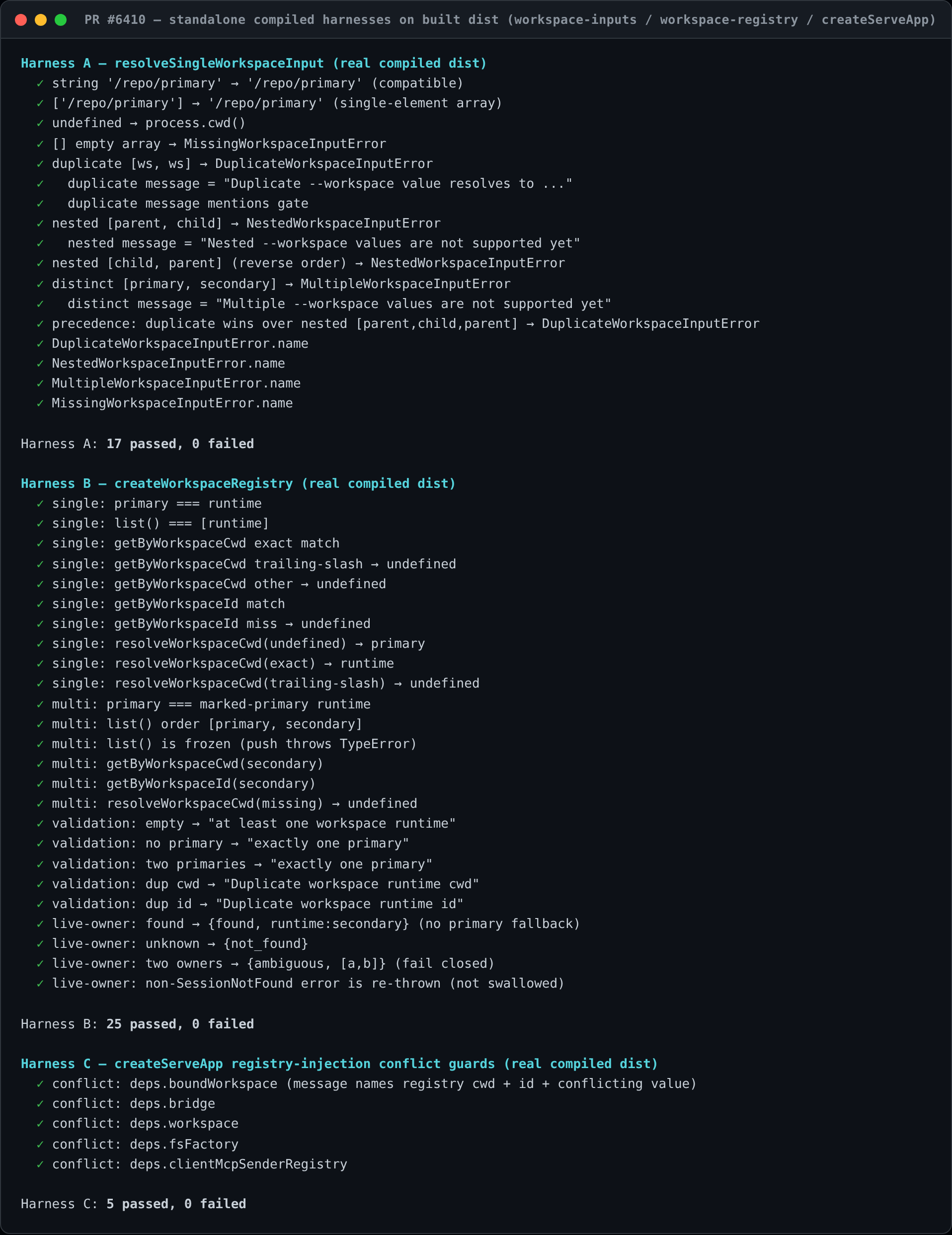This screenshot has width=952, height=1235.
Task: Click the checkmark next to 'NestedWorkspaceInputError.name'
Action: tap(40, 364)
